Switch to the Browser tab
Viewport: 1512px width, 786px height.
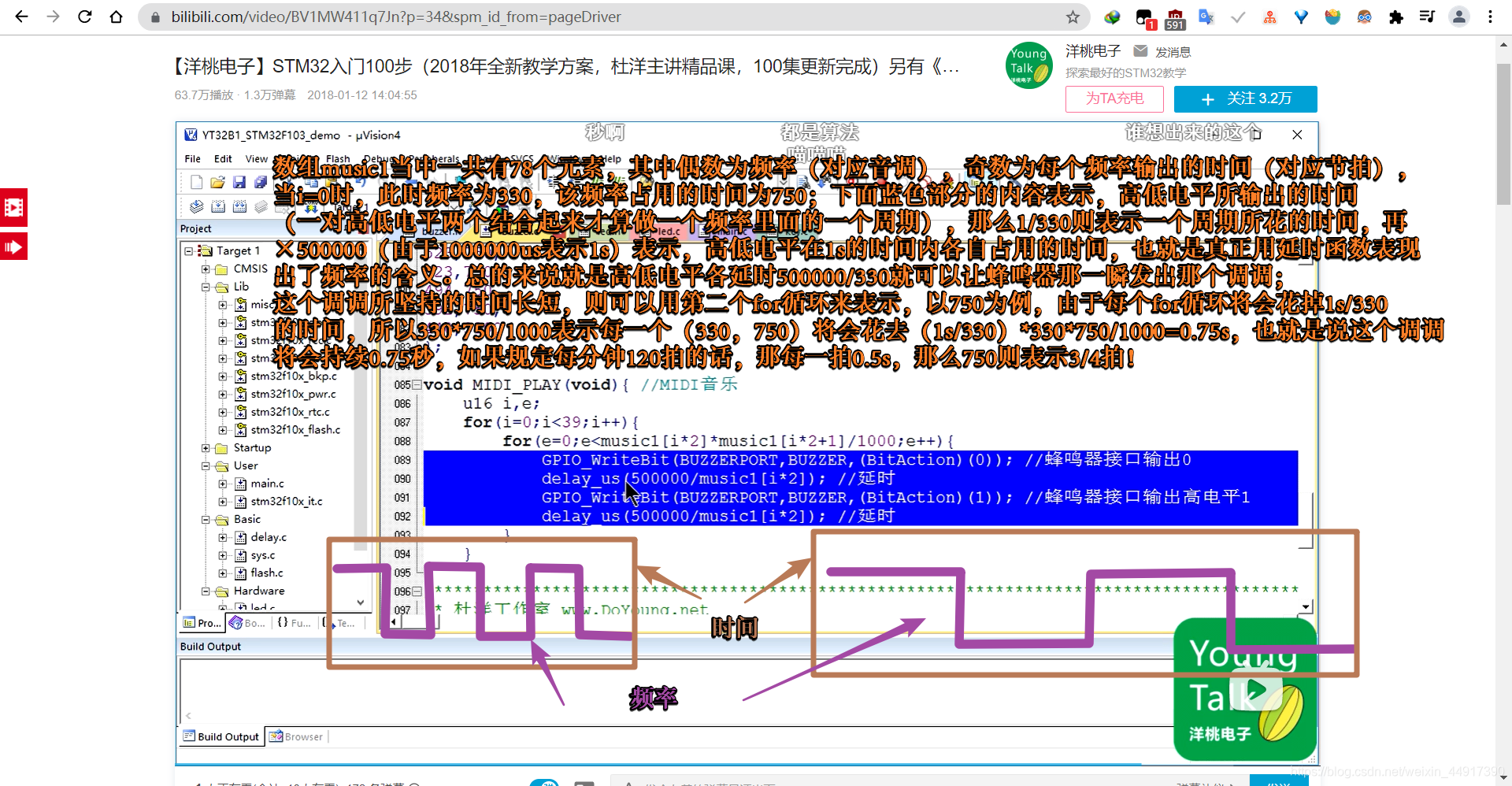pyautogui.click(x=296, y=736)
